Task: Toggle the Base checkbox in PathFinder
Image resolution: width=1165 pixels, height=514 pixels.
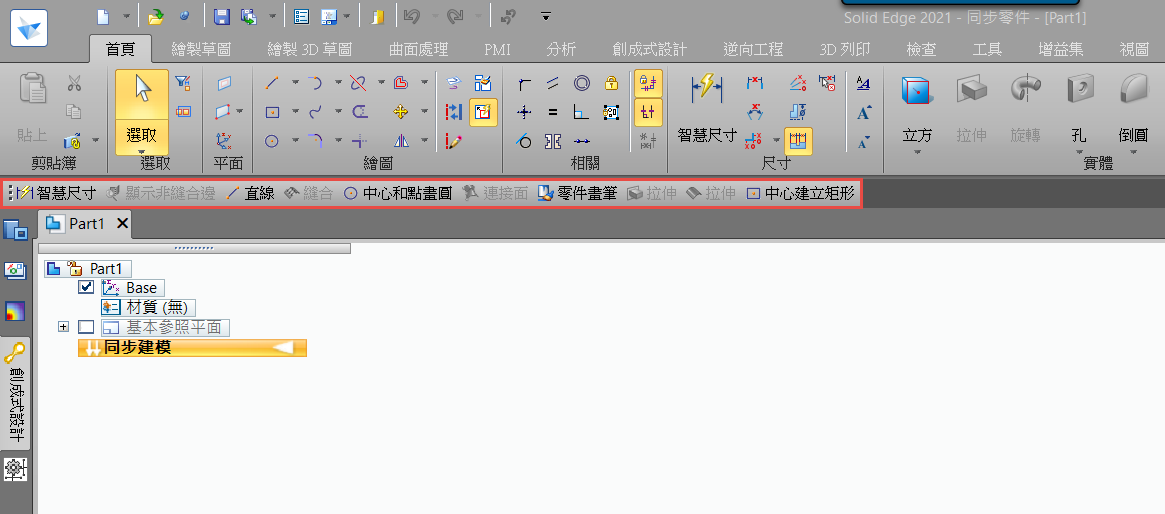Action: (86, 287)
